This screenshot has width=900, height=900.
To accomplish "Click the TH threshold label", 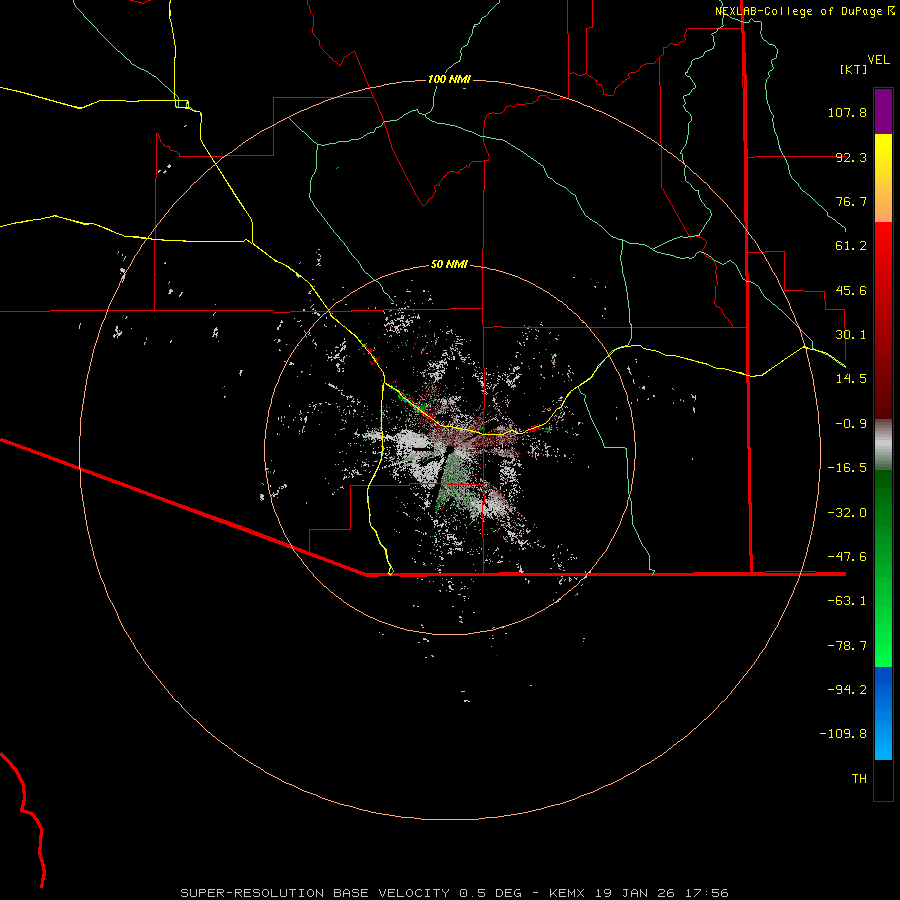I will [859, 779].
